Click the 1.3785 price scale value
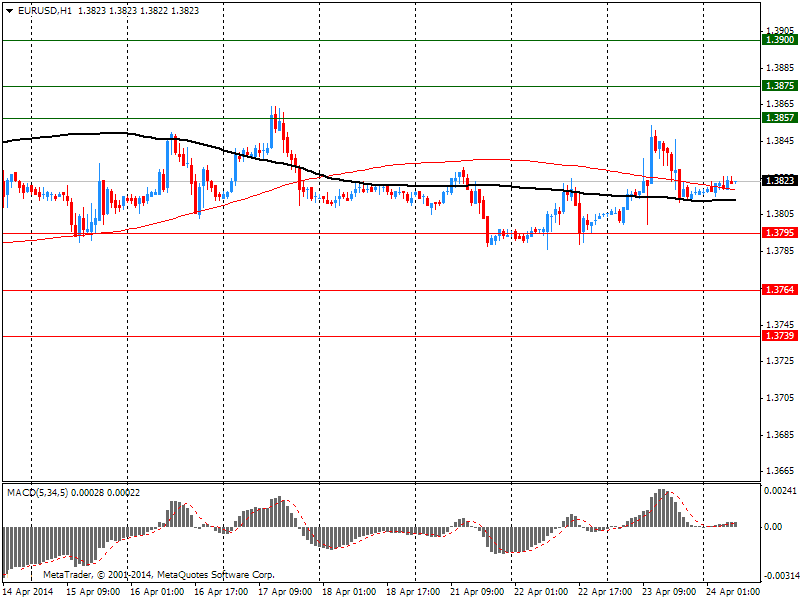800x600 pixels. 781,251
